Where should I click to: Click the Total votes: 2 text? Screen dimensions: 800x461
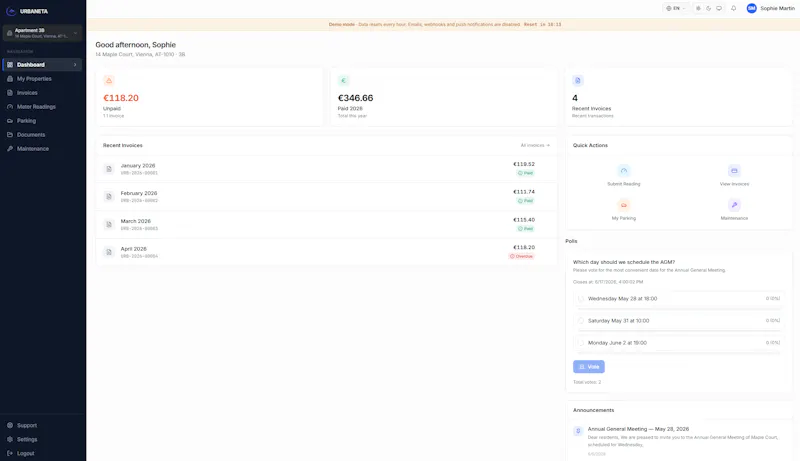587,382
